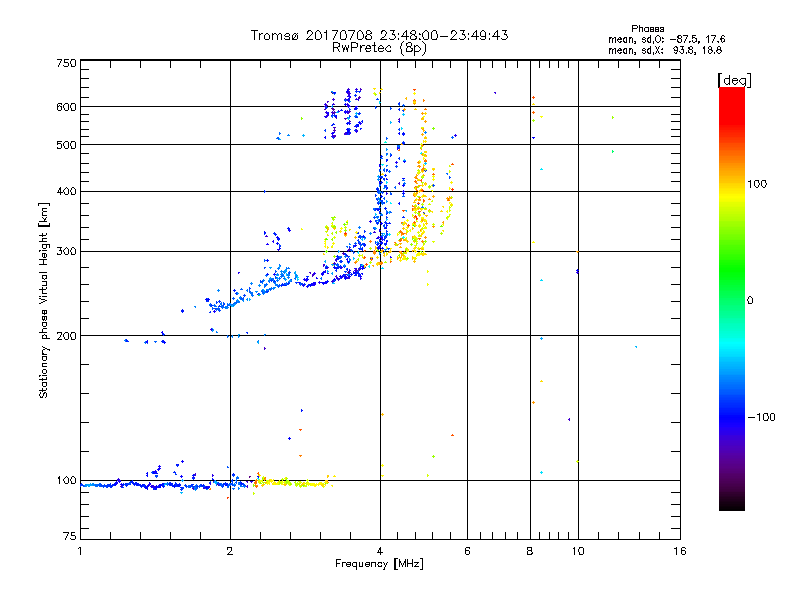This screenshot has height=600, width=800.
Task: Click the 100 tick label on colorbar
Action: [x=759, y=184]
